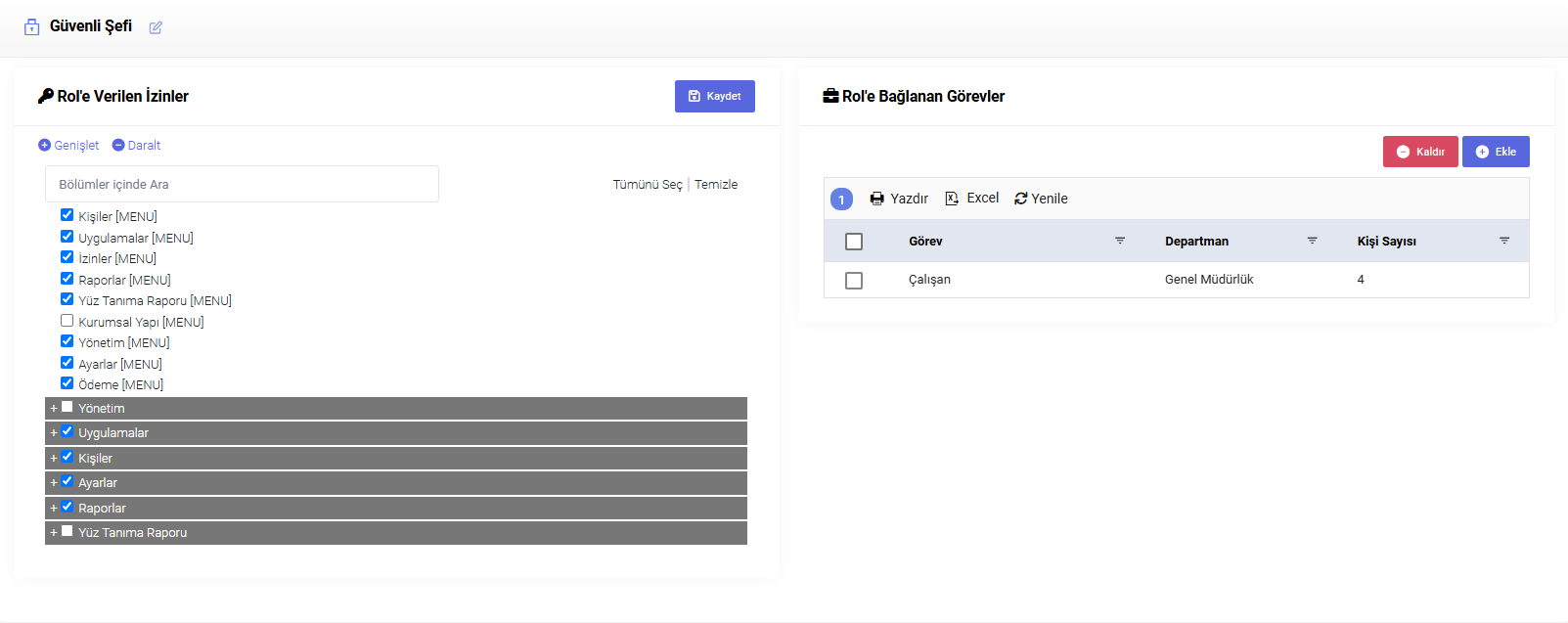The width and height of the screenshot is (1568, 623).
Task: Uncheck the Ödeme [MENU] checkbox
Action: [x=67, y=383]
